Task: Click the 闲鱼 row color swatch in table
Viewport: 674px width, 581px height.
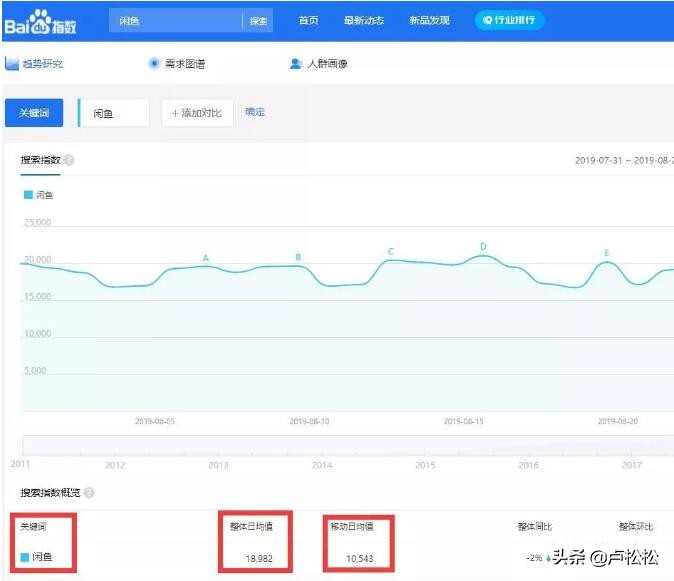Action: coord(25,557)
